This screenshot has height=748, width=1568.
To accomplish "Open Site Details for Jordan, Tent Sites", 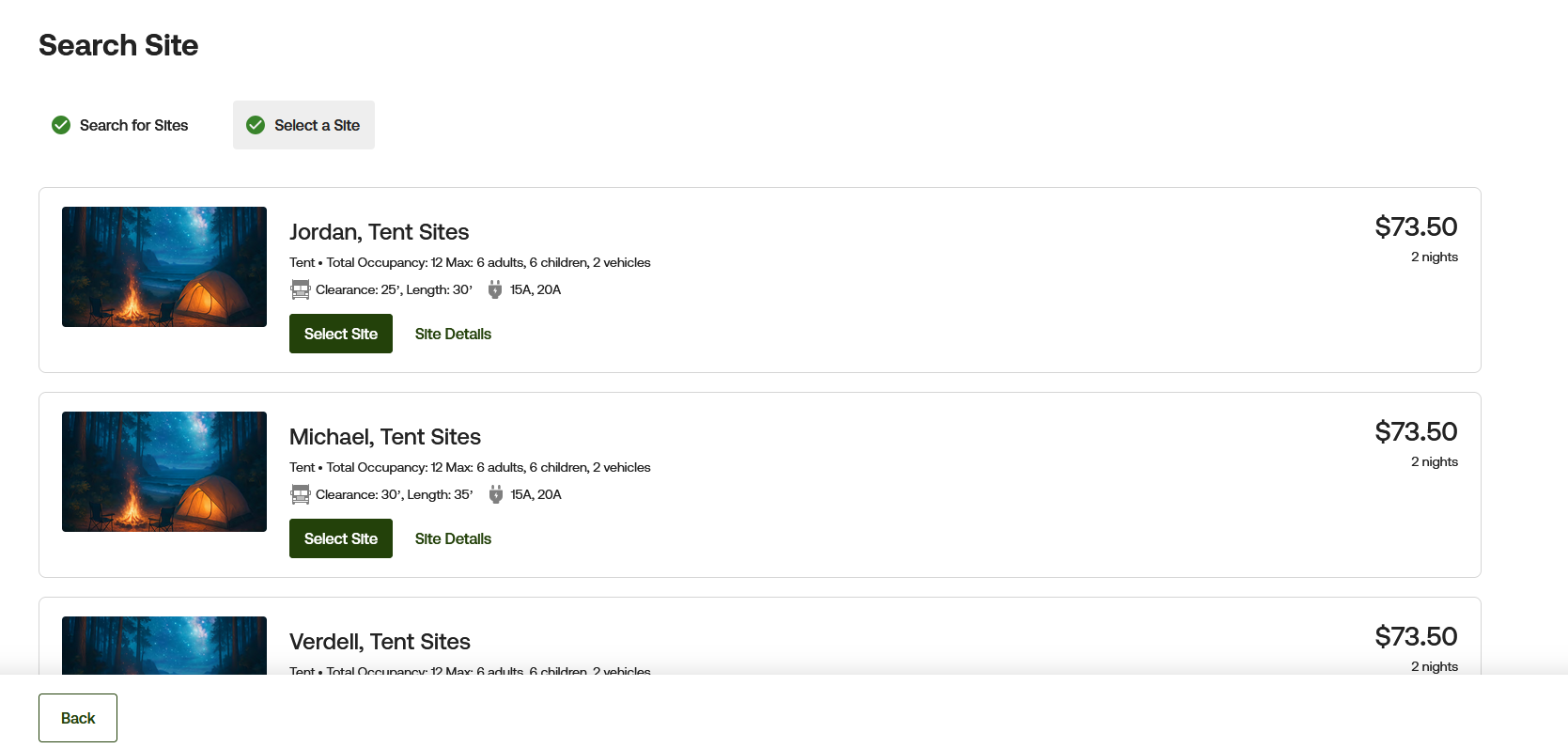I will point(453,334).
